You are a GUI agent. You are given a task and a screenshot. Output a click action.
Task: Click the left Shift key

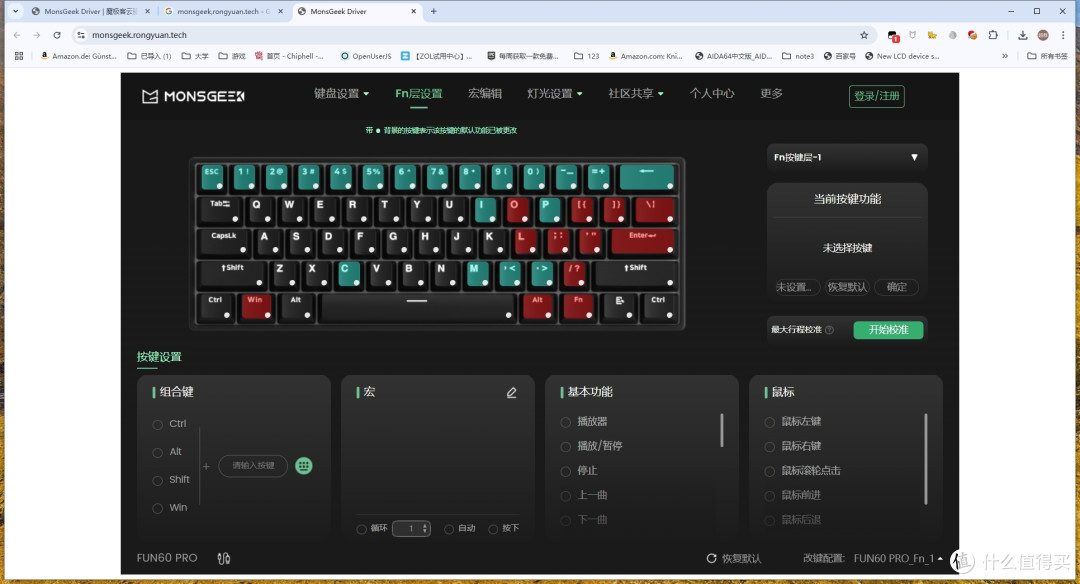232,273
